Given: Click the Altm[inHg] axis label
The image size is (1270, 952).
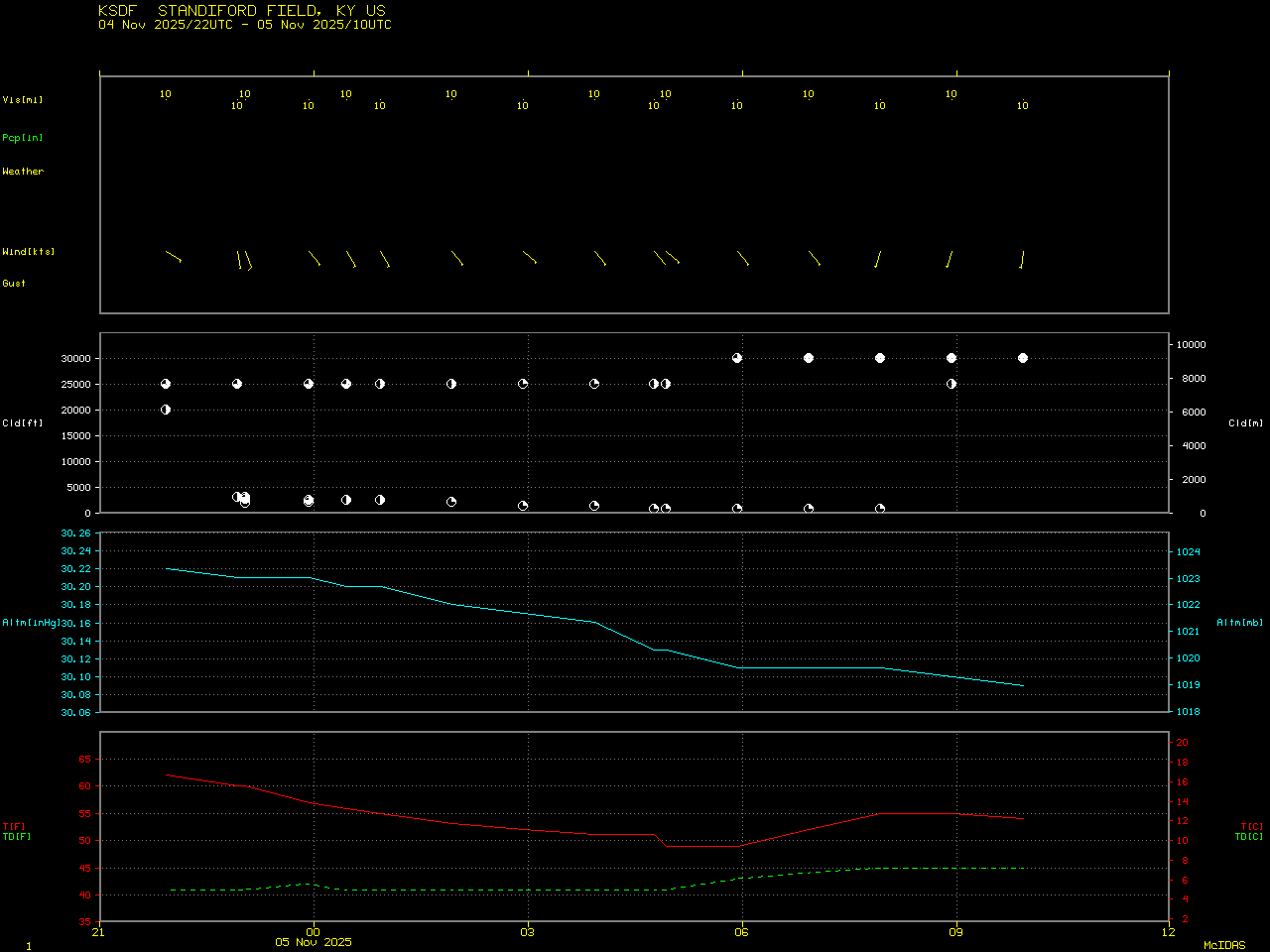Looking at the screenshot, I should pyautogui.click(x=31, y=623).
